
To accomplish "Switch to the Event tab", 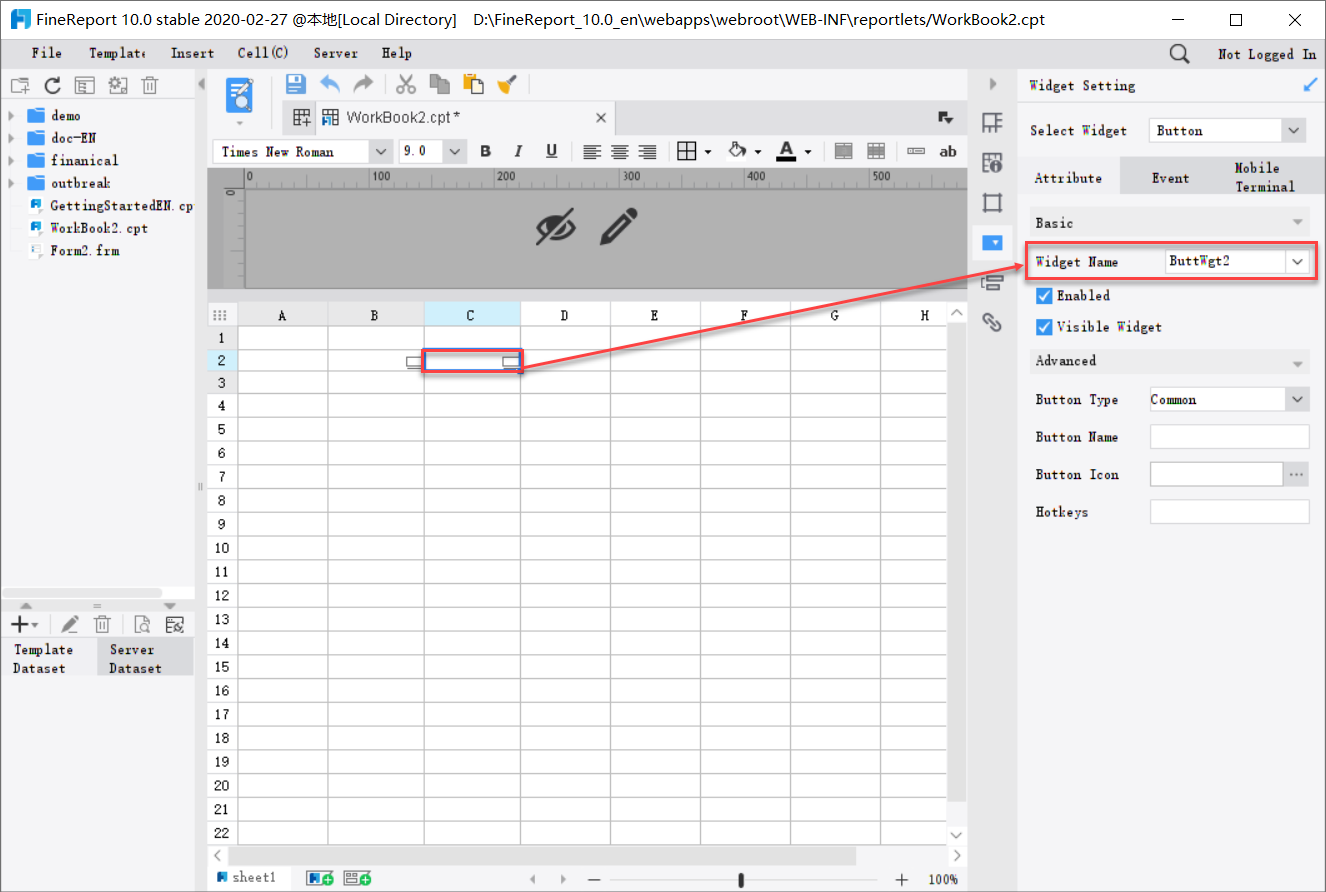I will [x=1170, y=178].
